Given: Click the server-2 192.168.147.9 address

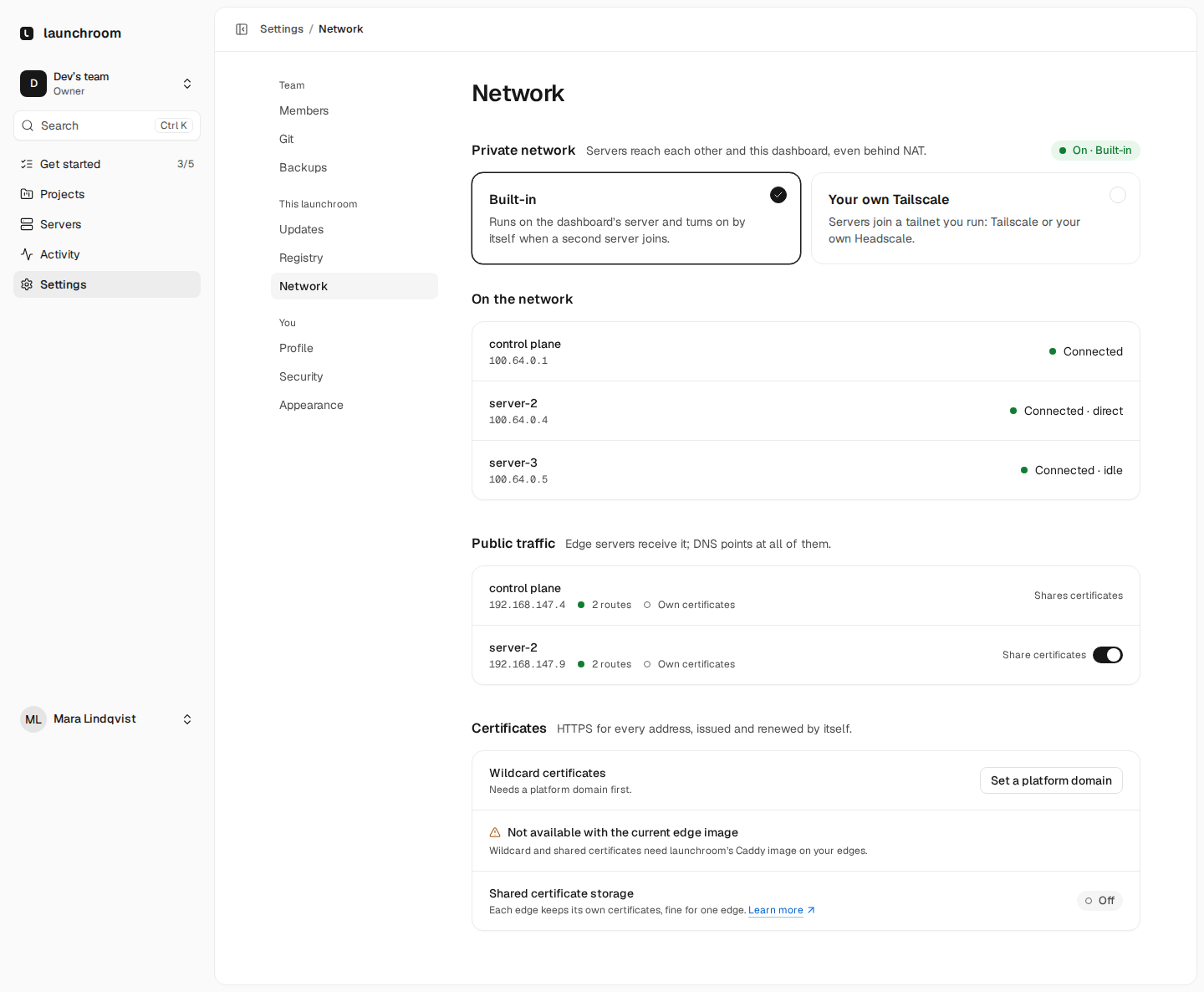Looking at the screenshot, I should (527, 664).
